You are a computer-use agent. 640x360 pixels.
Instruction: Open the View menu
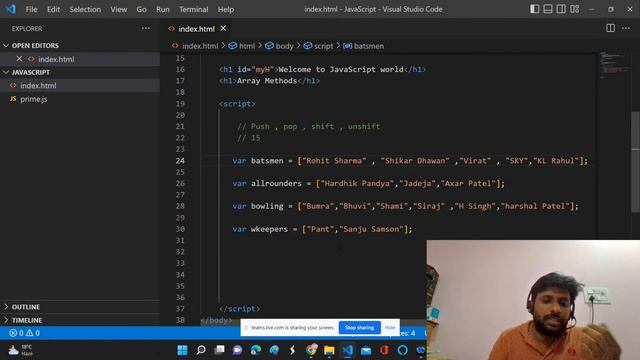[x=118, y=9]
